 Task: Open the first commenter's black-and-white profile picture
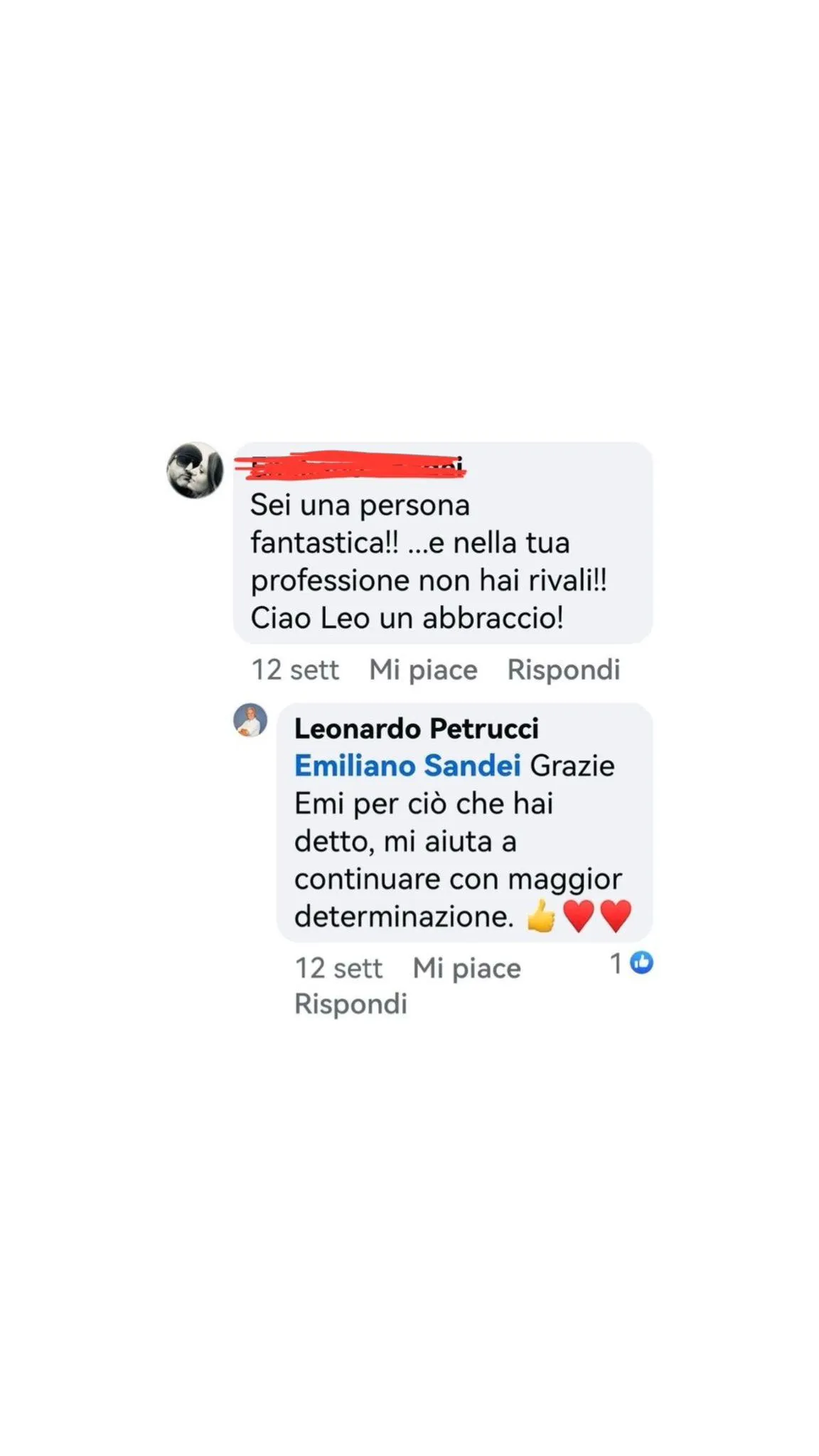click(195, 470)
